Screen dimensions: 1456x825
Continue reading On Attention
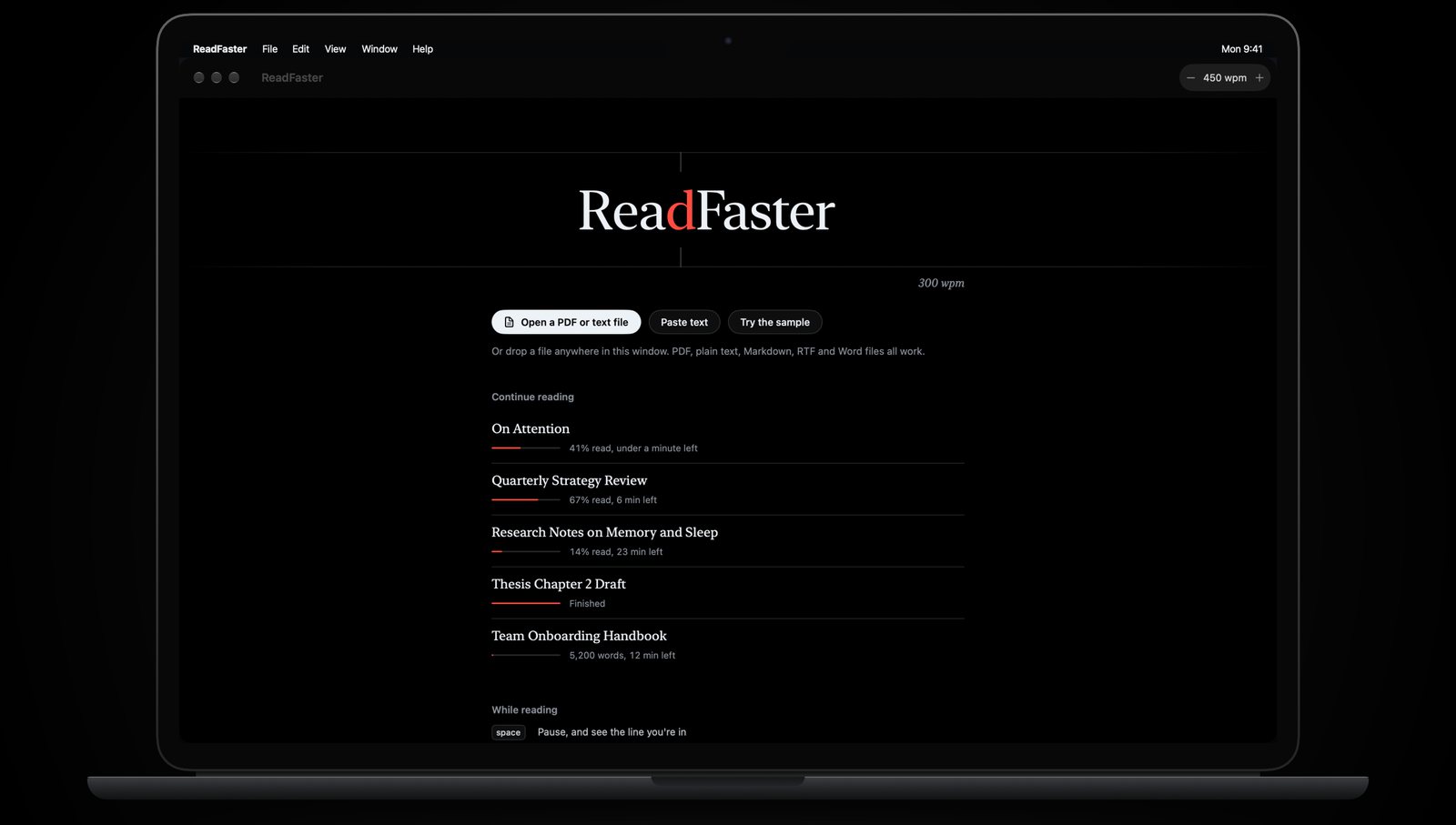[728, 438]
